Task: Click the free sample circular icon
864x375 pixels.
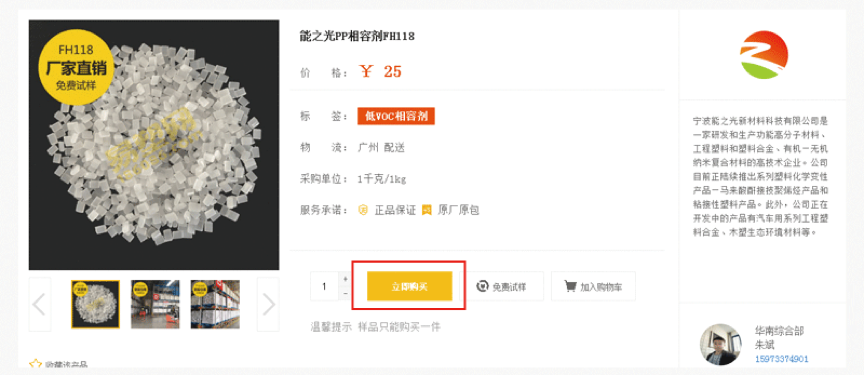Action: pos(483,286)
